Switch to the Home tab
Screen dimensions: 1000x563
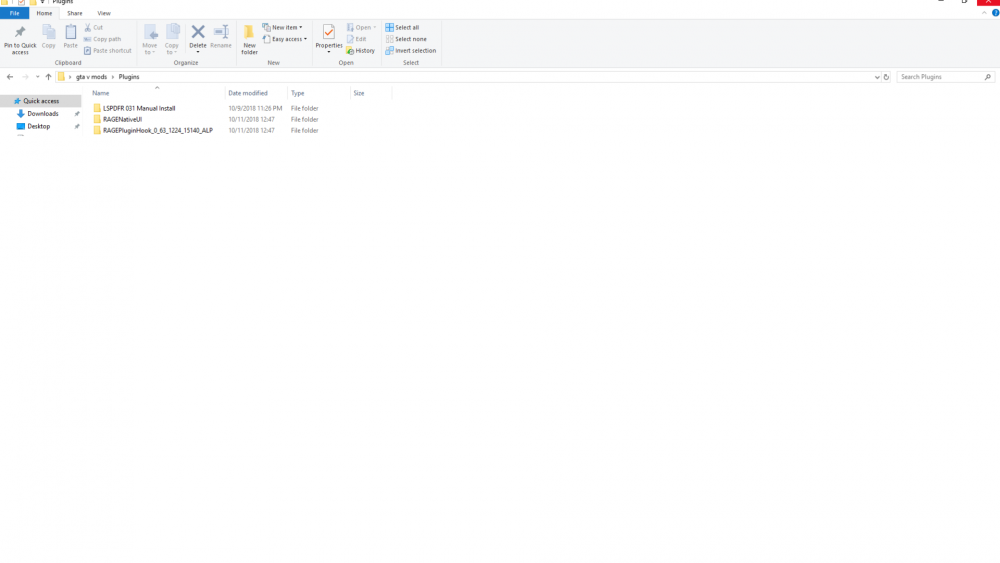point(44,13)
